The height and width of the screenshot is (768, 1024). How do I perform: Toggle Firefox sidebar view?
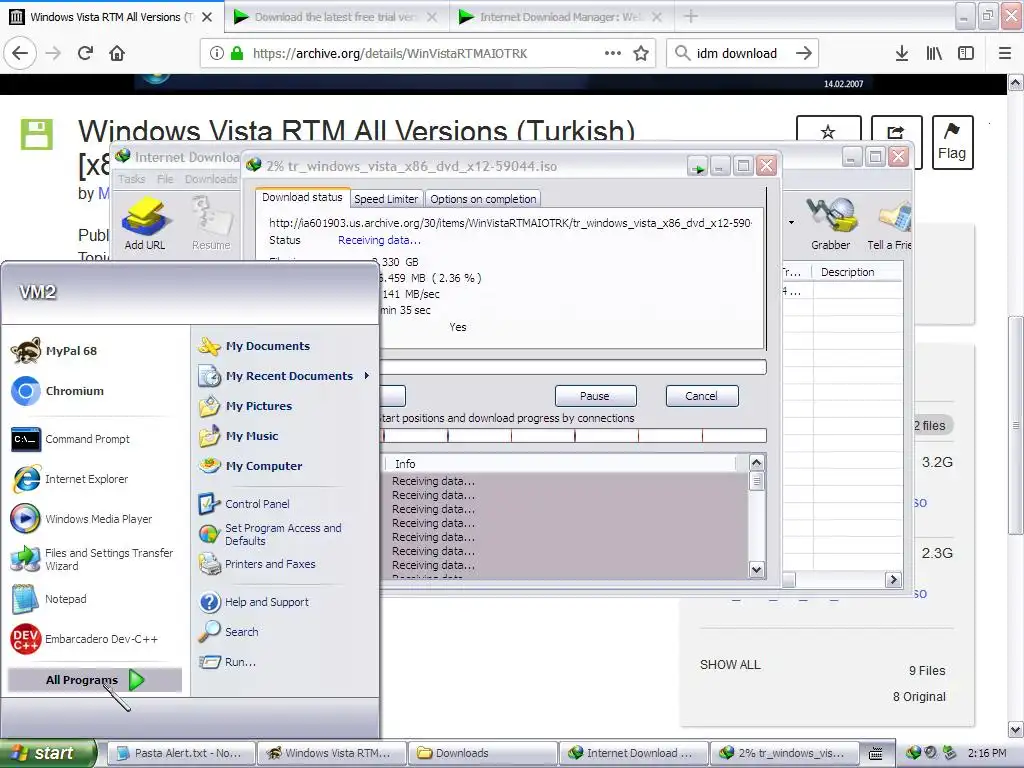966,53
